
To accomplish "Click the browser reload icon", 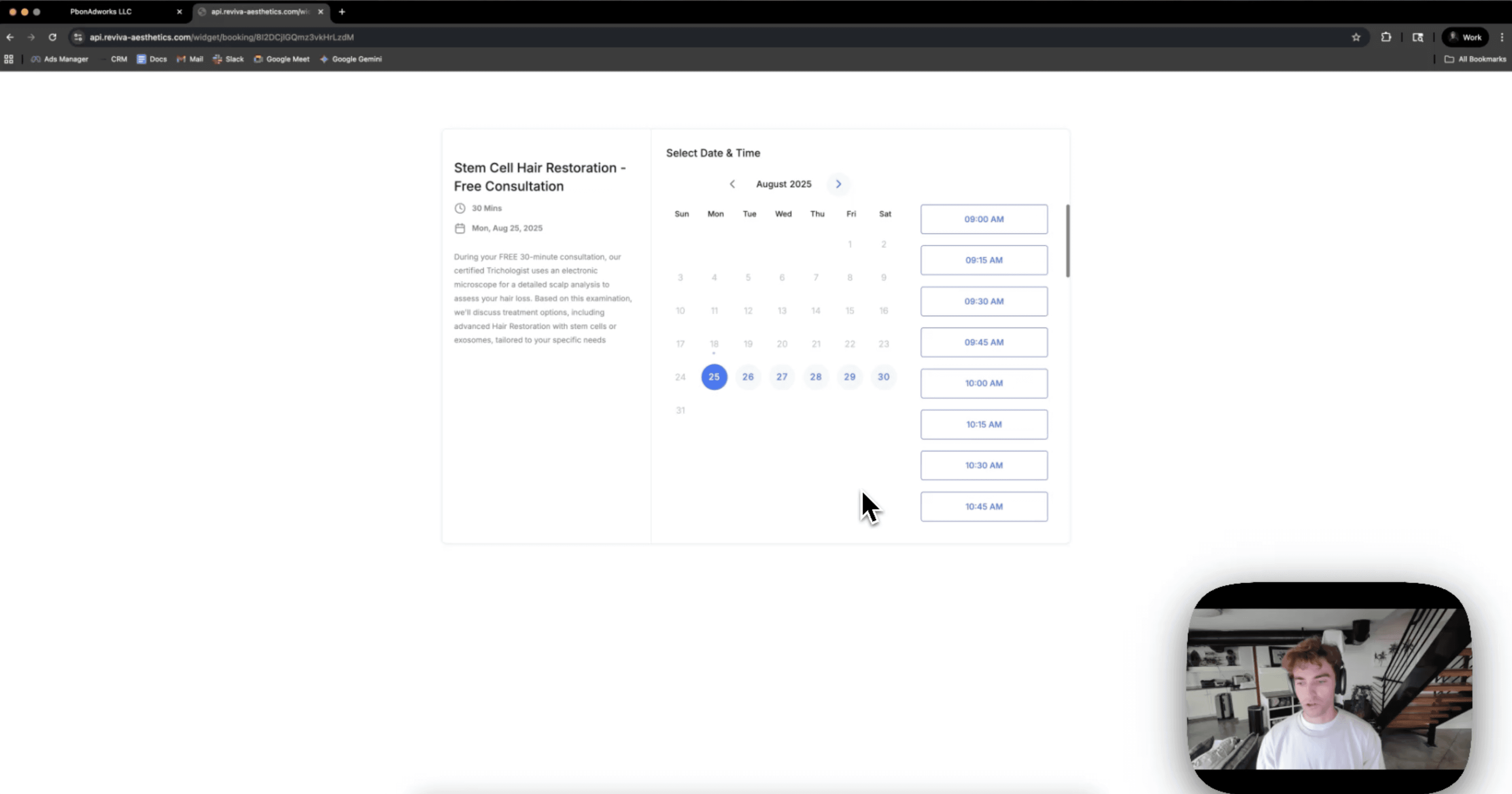I will [52, 37].
